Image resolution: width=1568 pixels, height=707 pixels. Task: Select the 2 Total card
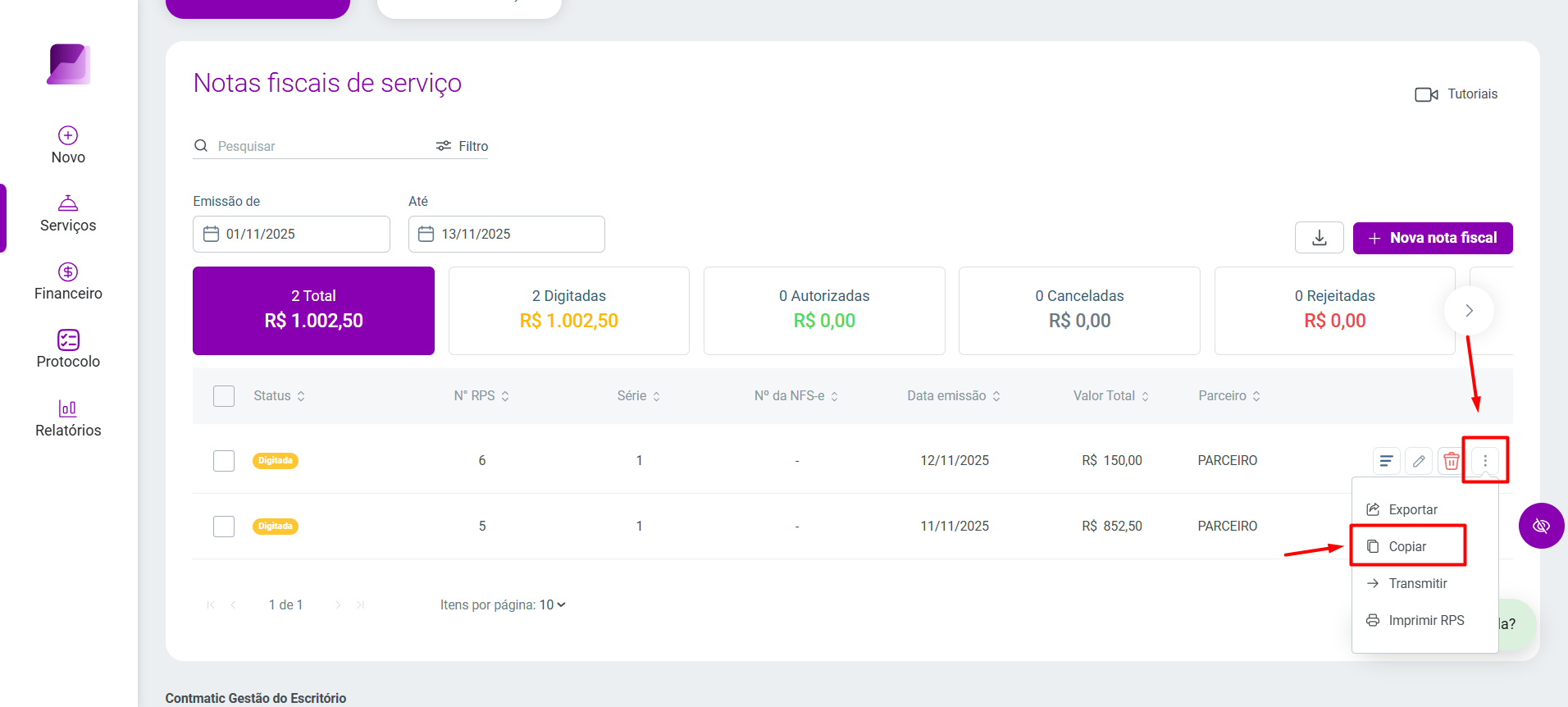pos(313,311)
